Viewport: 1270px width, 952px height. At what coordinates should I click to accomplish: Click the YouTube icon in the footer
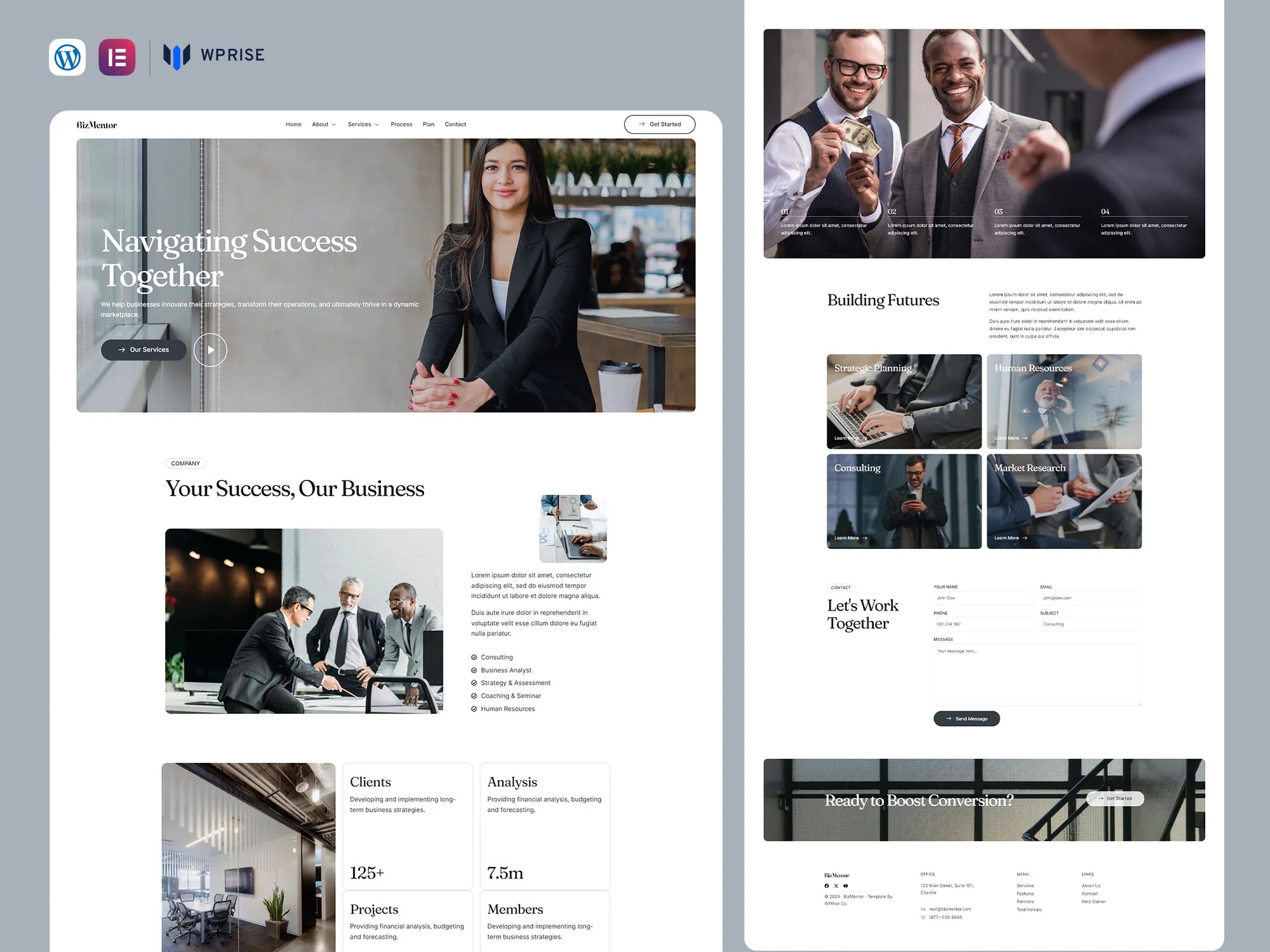[846, 886]
